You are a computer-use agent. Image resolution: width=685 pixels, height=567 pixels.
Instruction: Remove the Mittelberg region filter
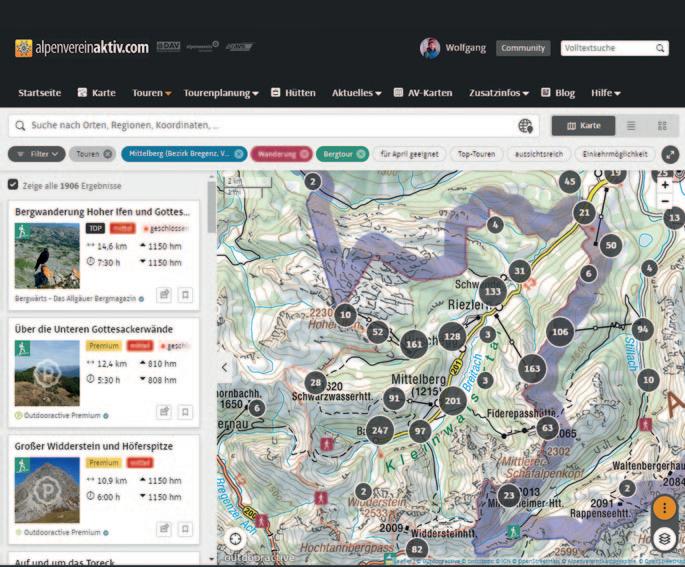(239, 154)
